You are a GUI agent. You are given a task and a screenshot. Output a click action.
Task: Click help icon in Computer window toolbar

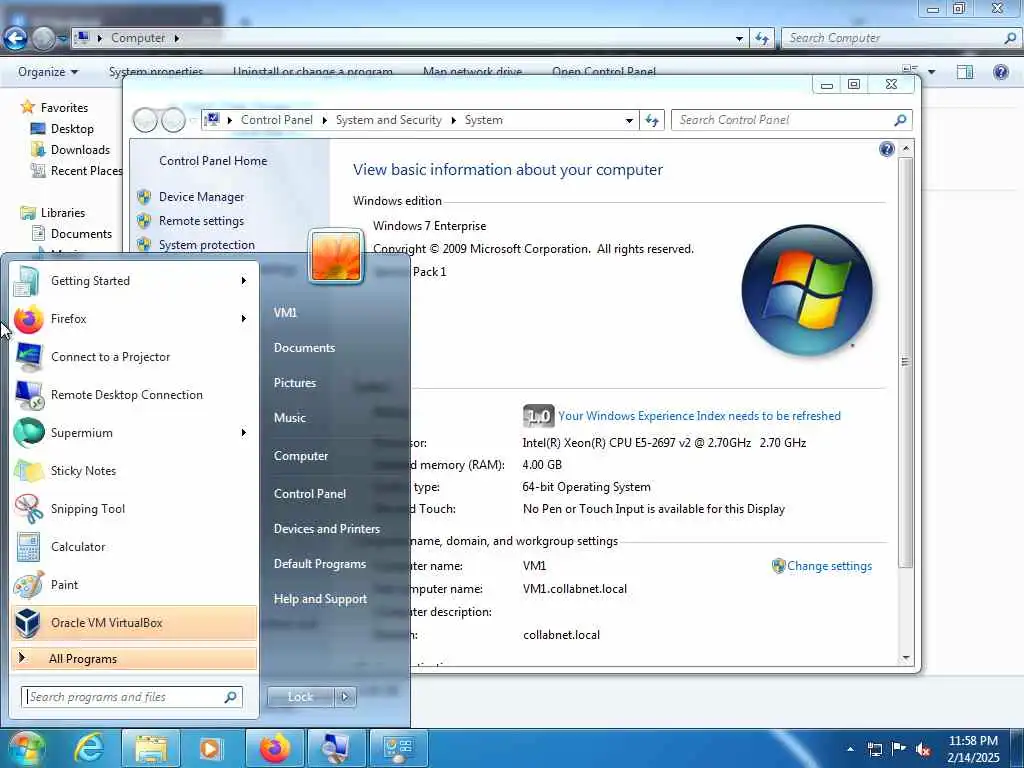click(x=1000, y=72)
